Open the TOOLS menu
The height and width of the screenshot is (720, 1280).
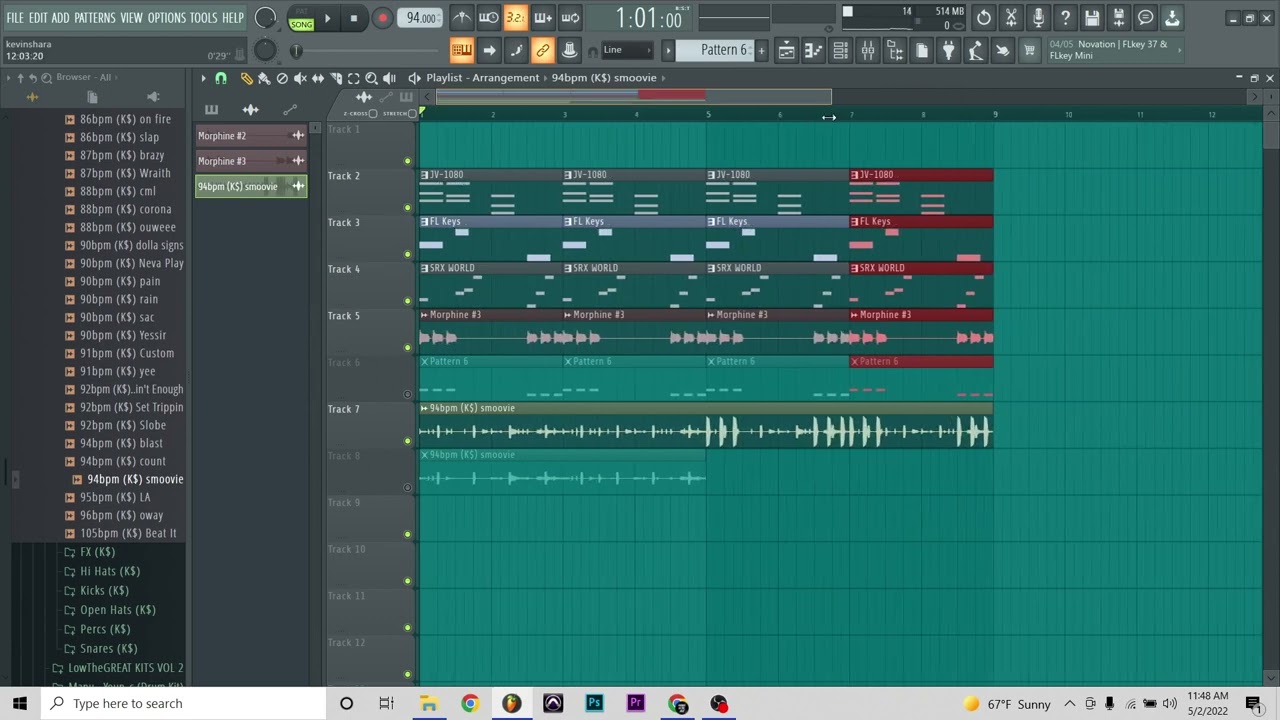click(x=203, y=18)
